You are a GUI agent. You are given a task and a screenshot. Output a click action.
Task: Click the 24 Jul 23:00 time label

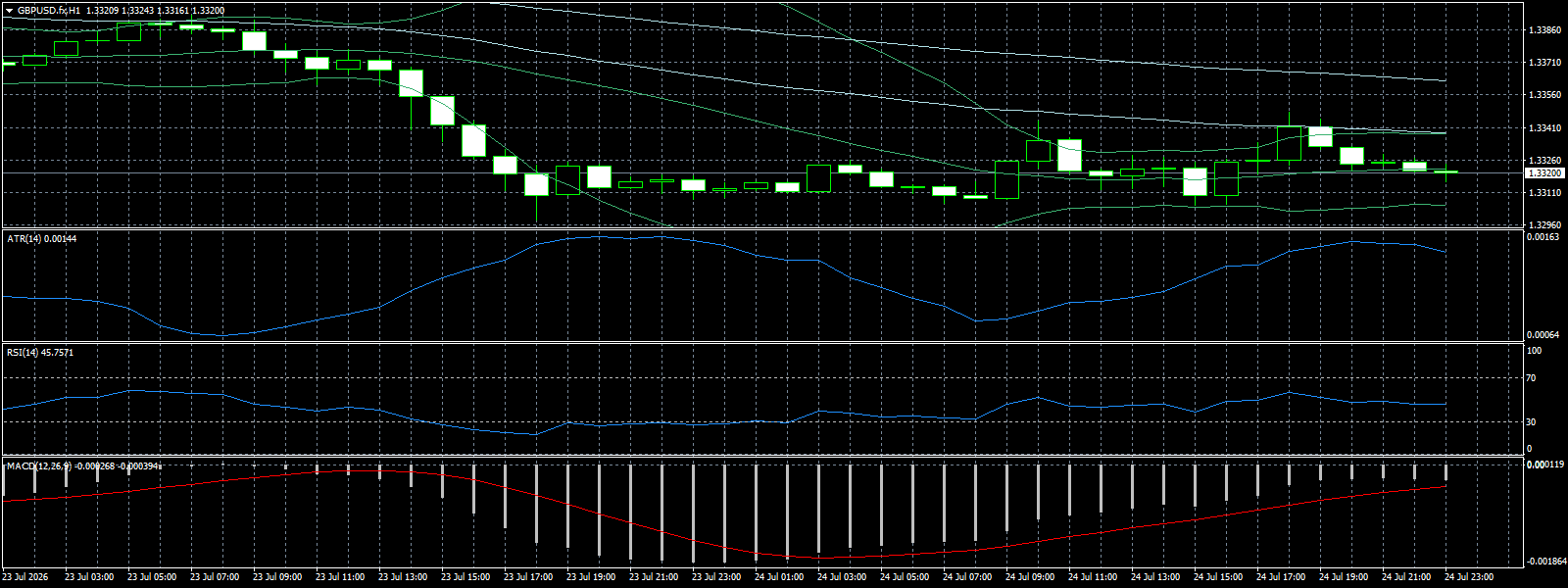[x=1469, y=577]
